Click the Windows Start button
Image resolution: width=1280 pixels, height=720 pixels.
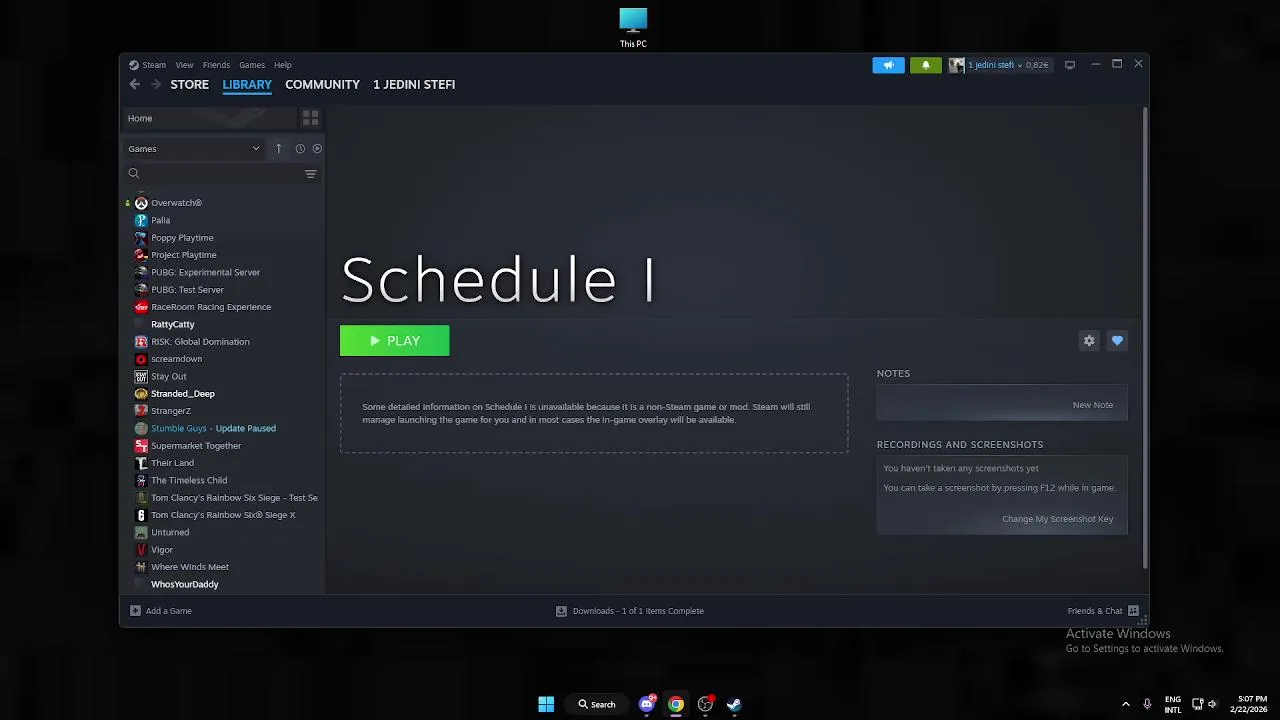(546, 704)
